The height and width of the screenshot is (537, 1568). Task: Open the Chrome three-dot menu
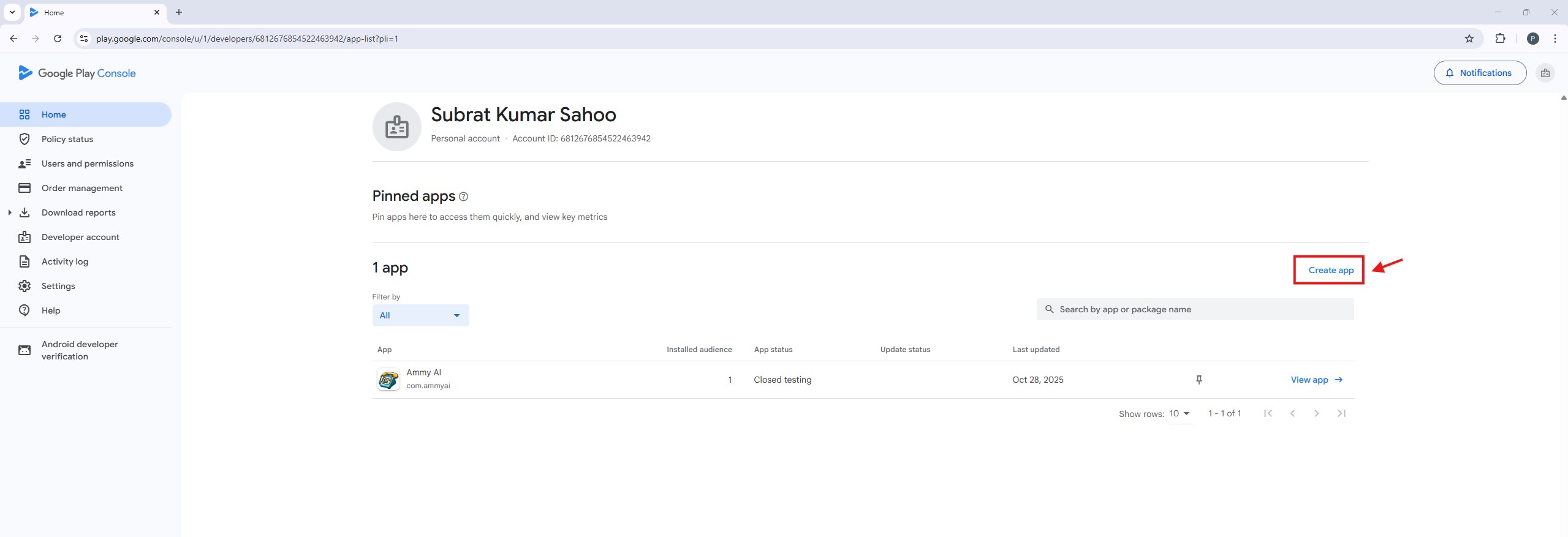(1555, 39)
